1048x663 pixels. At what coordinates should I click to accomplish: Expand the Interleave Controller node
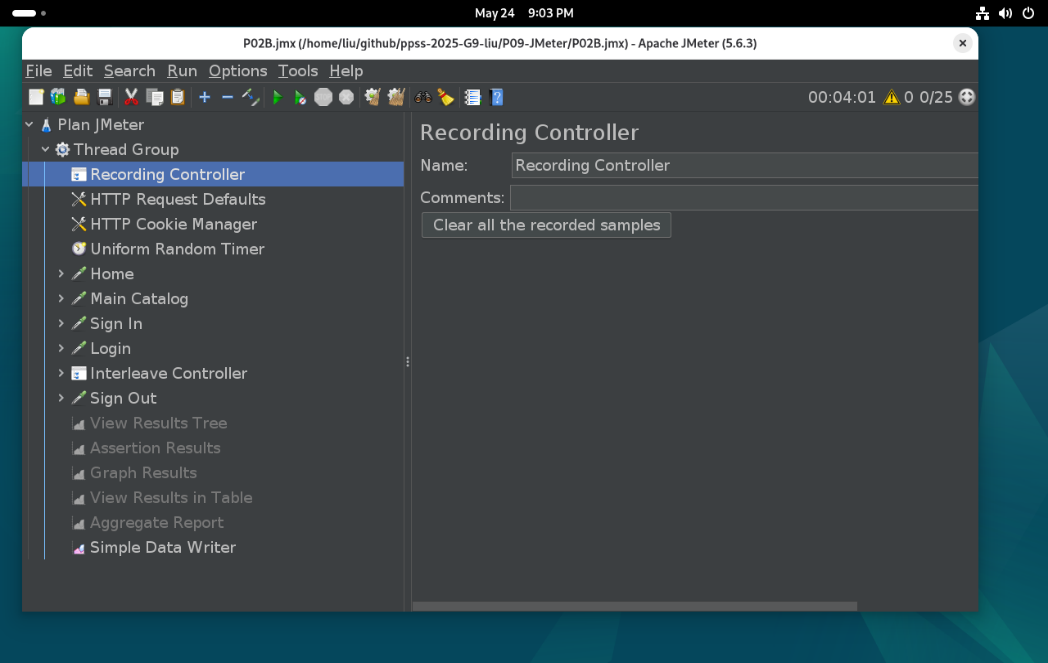point(61,373)
